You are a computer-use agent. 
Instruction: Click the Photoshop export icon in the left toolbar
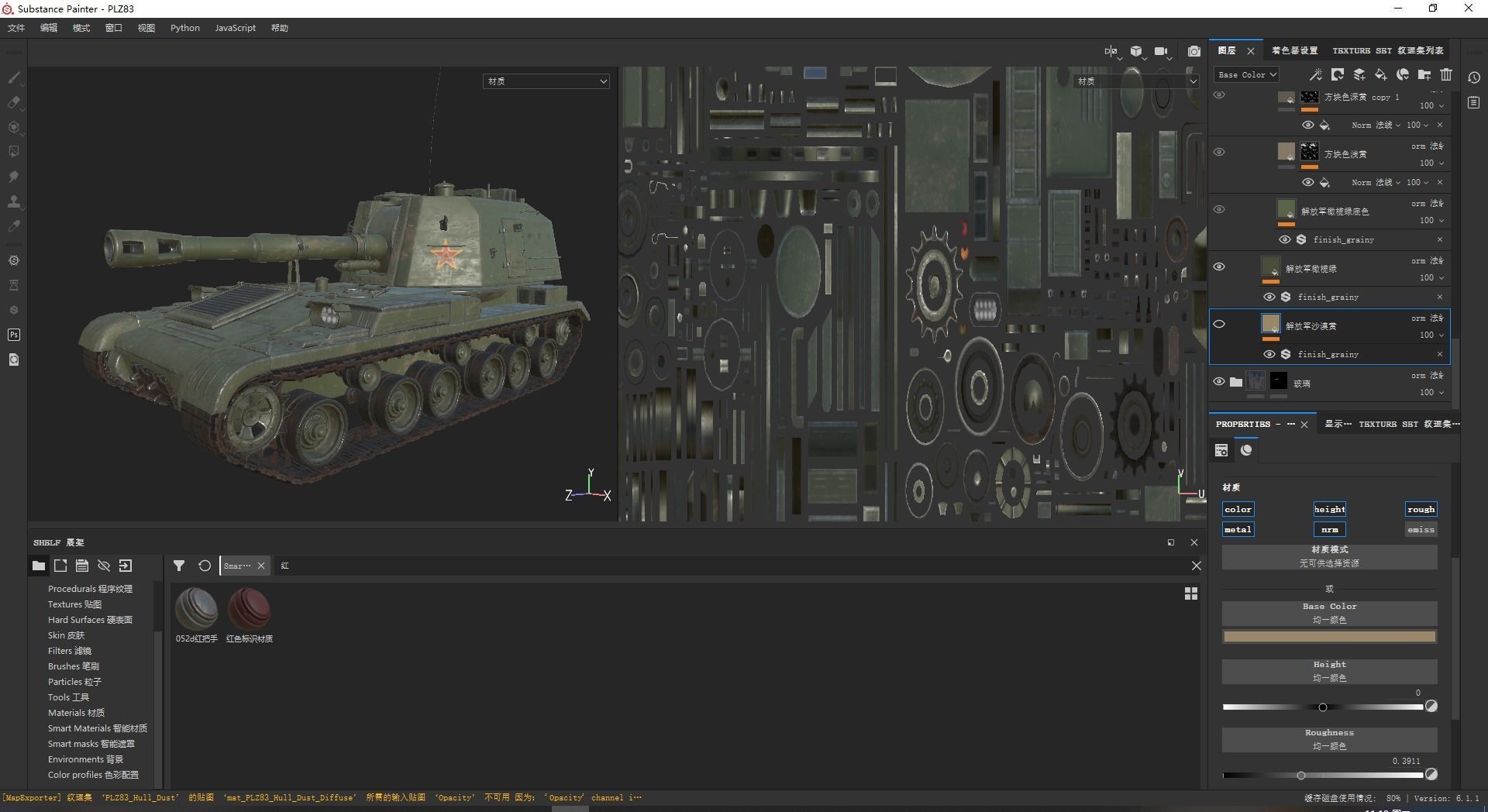point(13,335)
